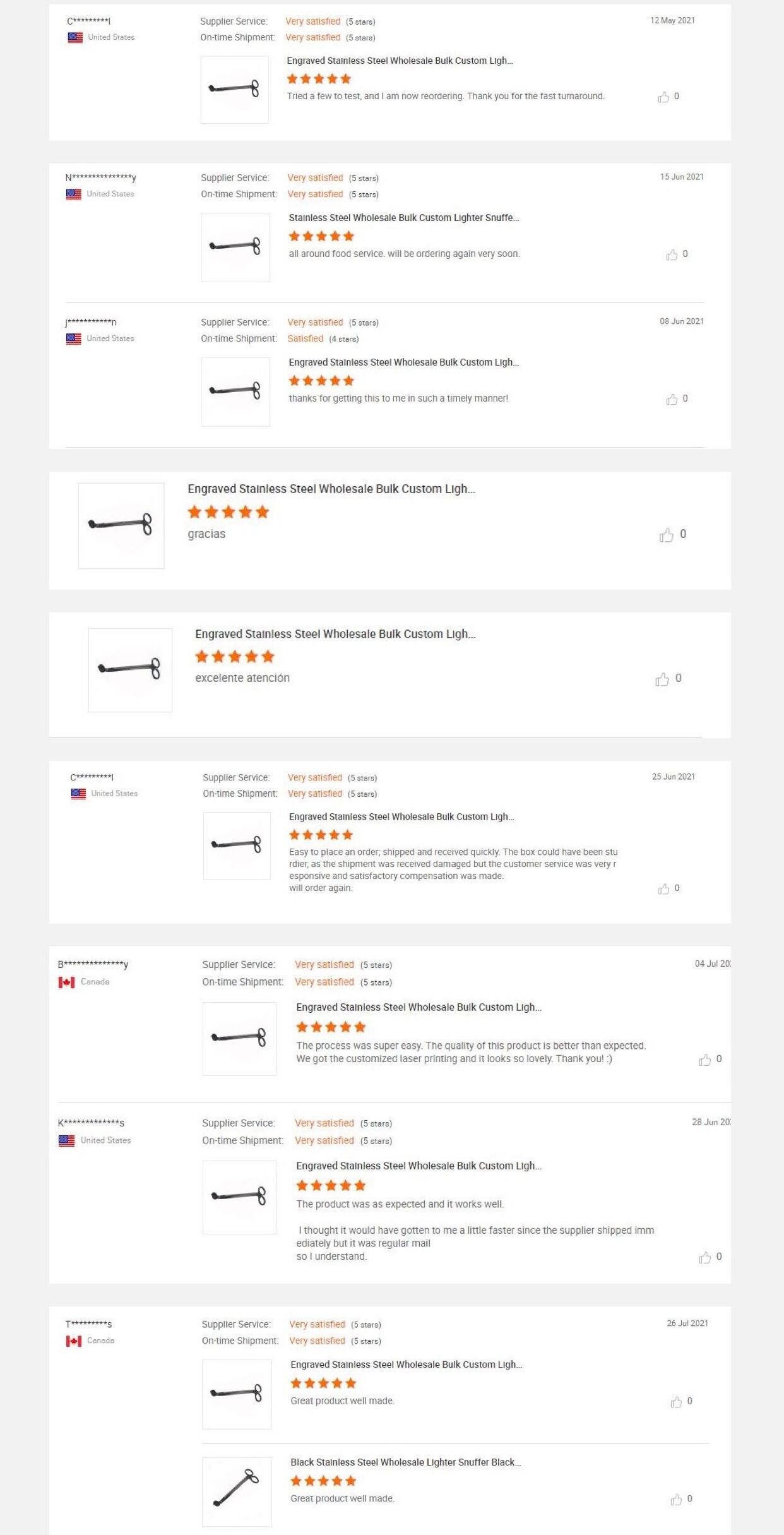784x1535 pixels.
Task: Open product title above 'excelente atención'
Action: click(x=335, y=634)
